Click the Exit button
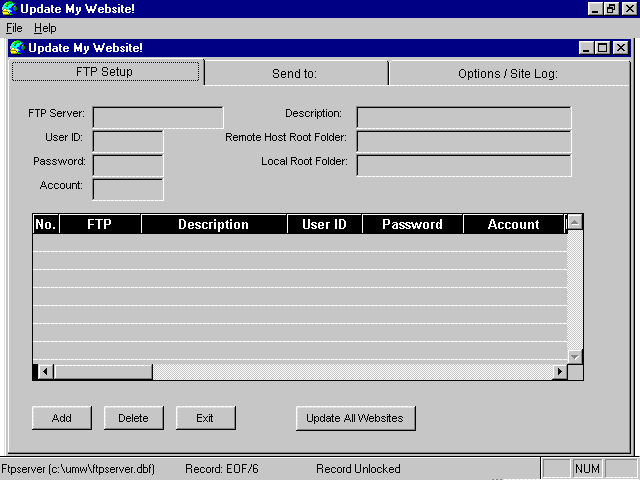640x480 pixels. [205, 418]
